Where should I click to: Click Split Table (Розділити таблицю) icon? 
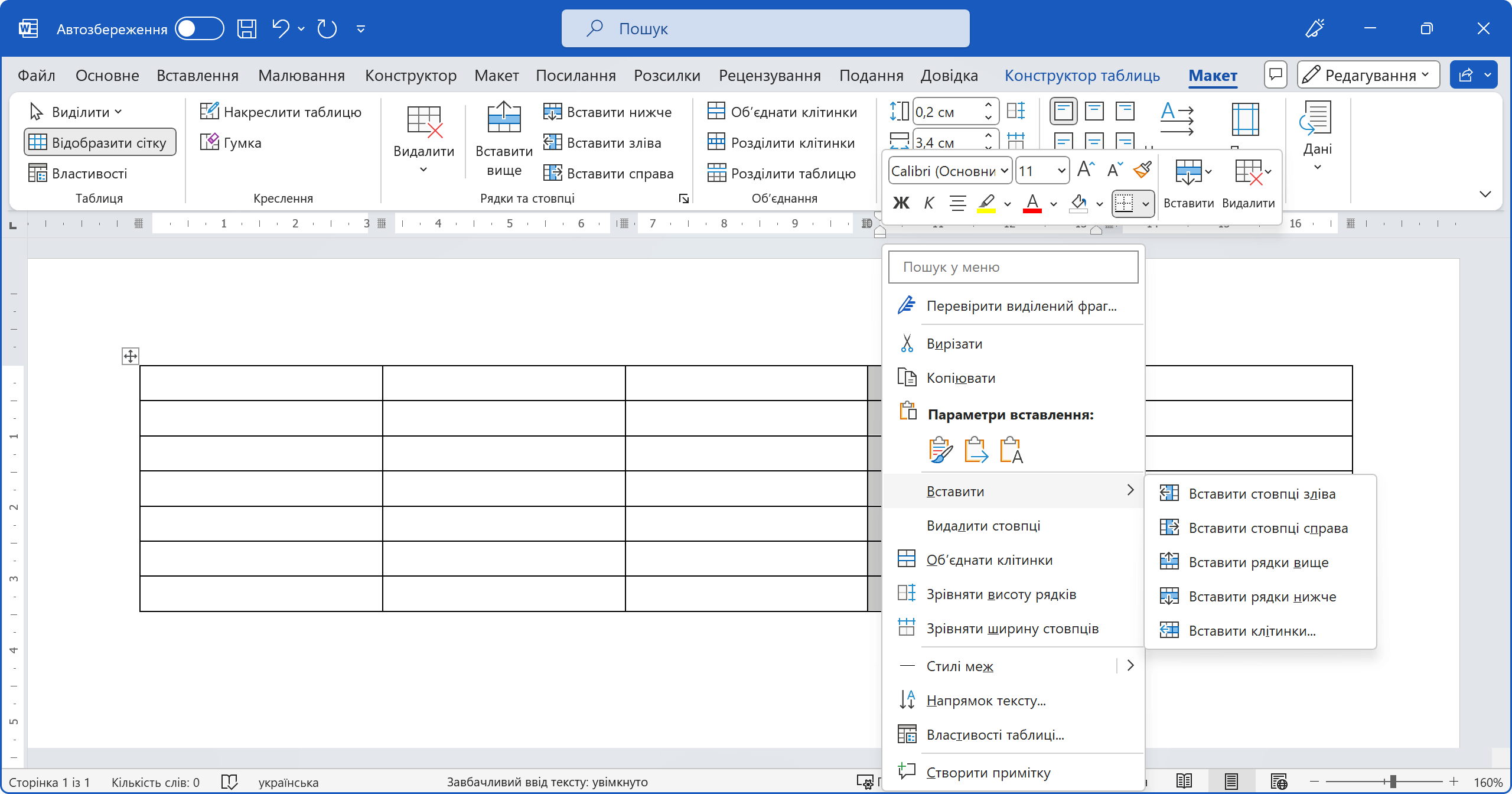pos(716,173)
